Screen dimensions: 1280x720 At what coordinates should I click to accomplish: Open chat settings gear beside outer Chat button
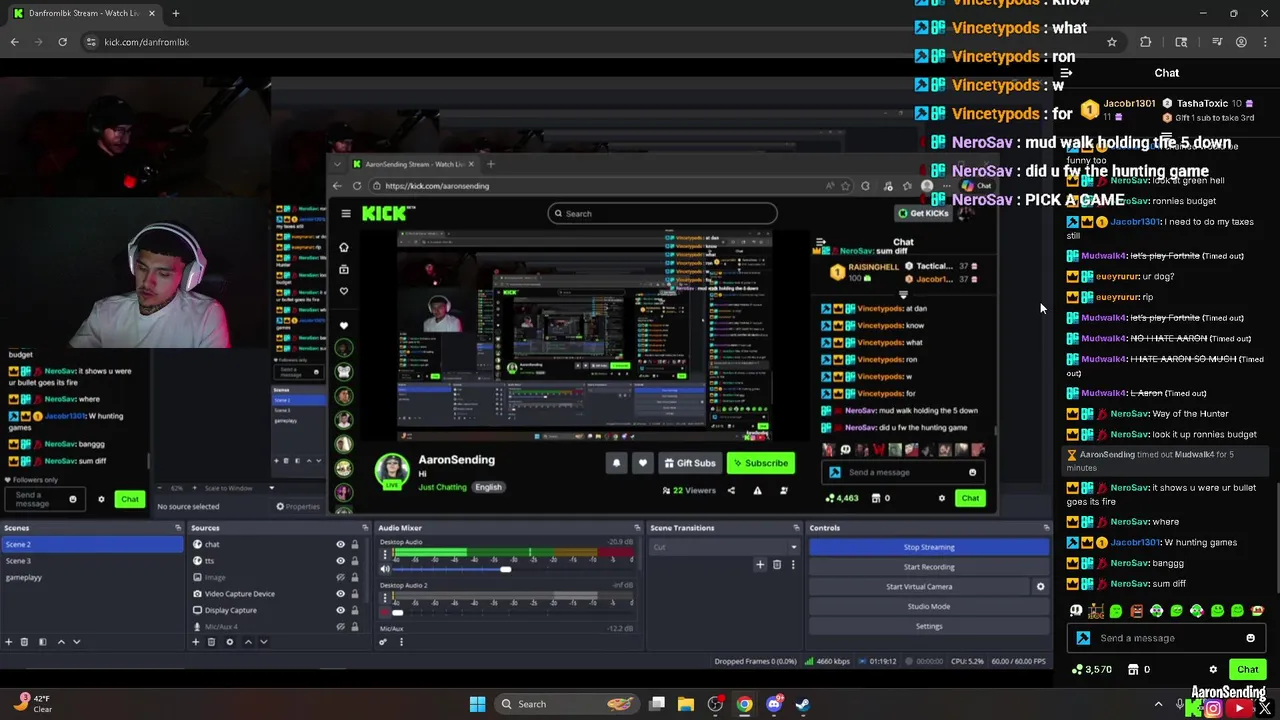(x=1213, y=669)
